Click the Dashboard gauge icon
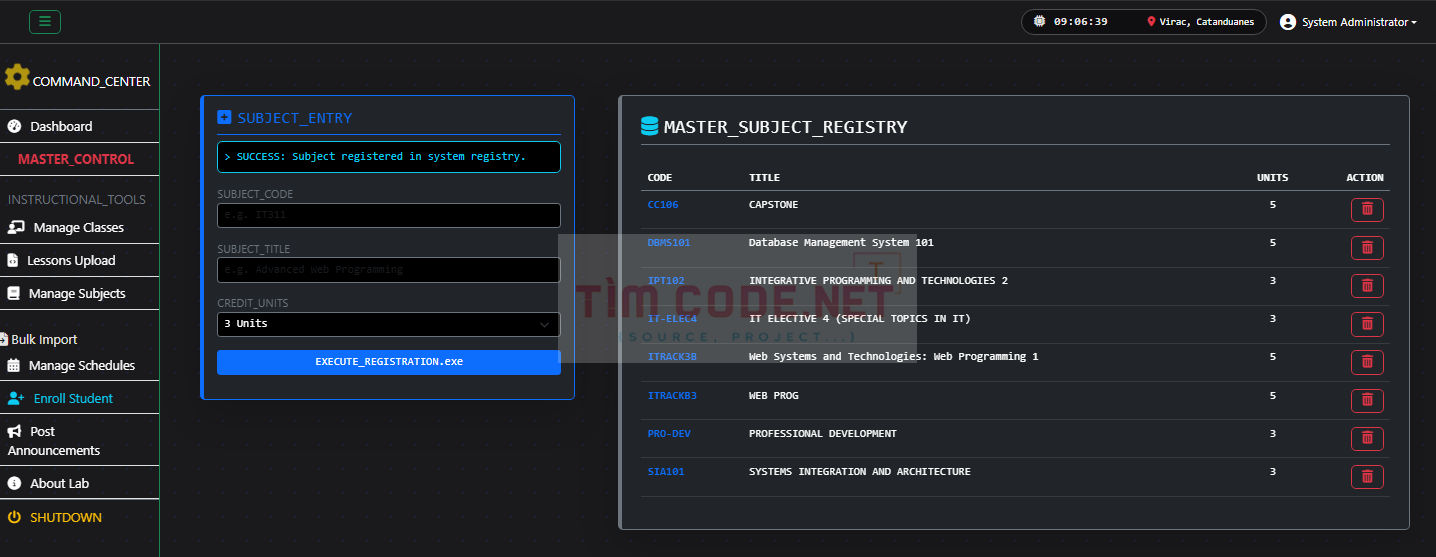 [14, 126]
